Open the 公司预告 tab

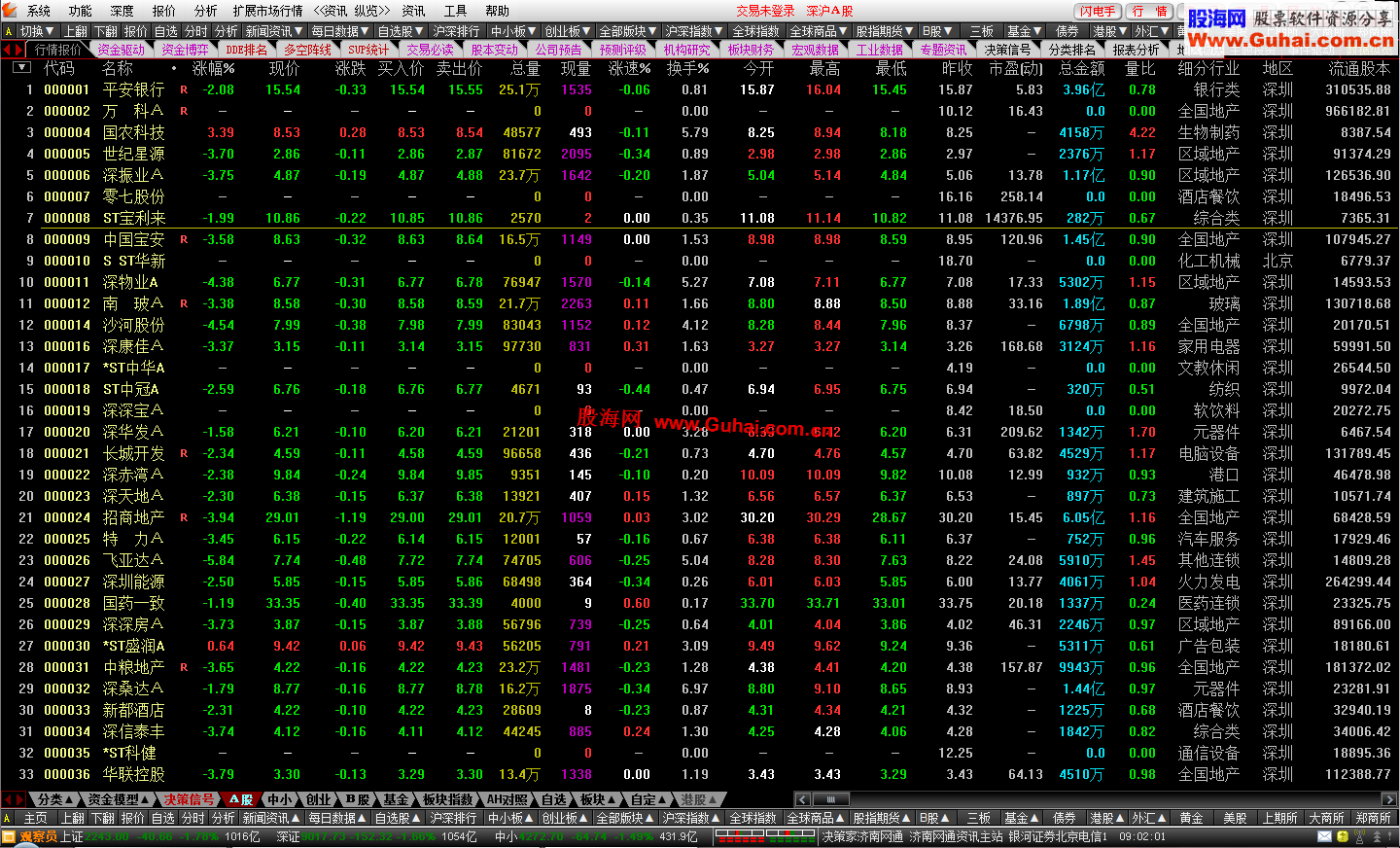[558, 50]
